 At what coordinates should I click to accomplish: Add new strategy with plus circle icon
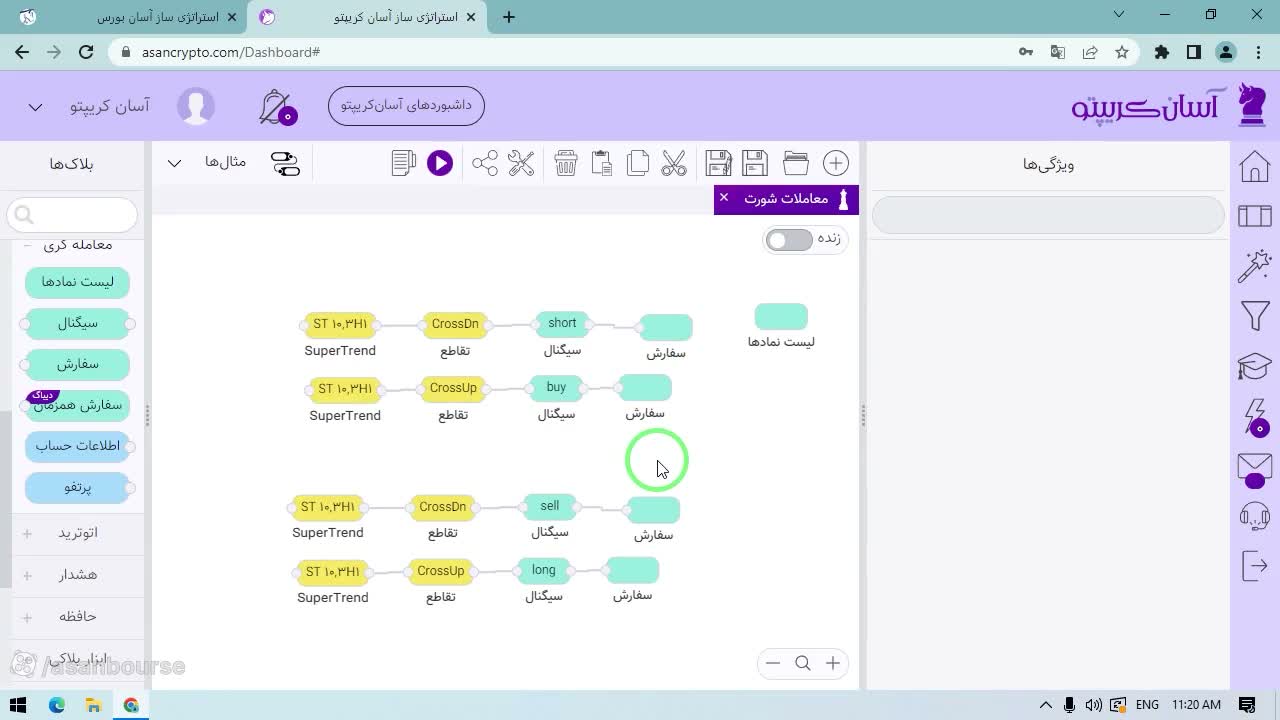pos(835,163)
